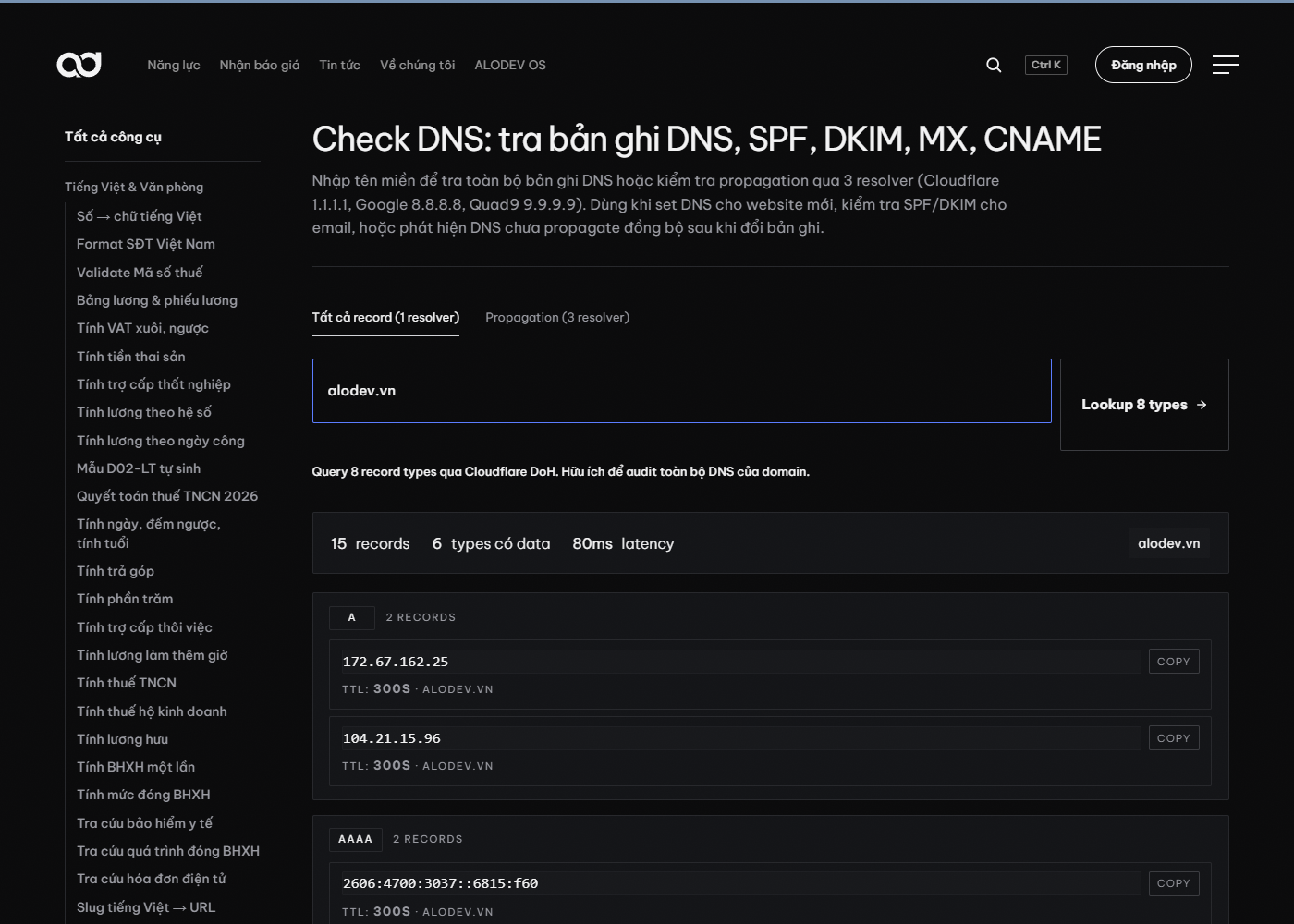The width and height of the screenshot is (1294, 924).
Task: Open Tính lương hưu tool
Action: 123,739
